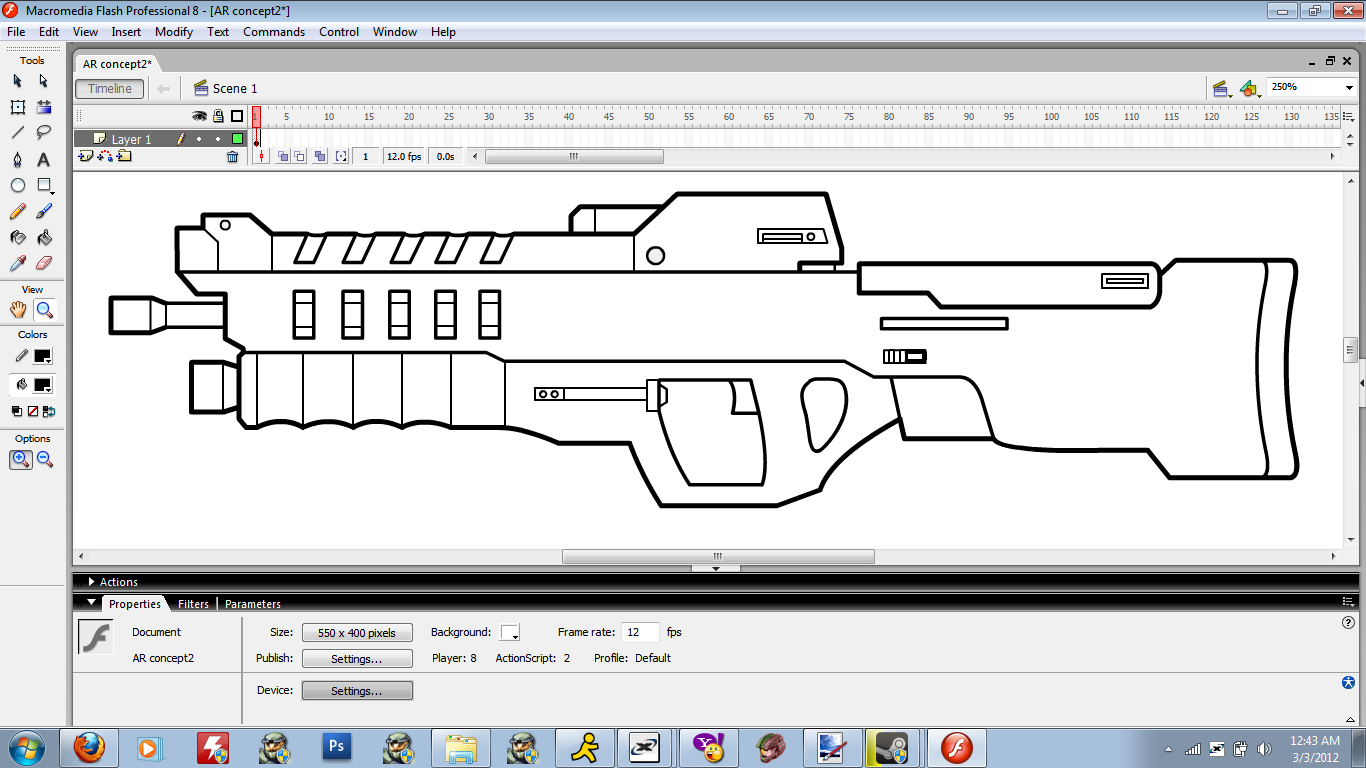
Task: Open the Modify menu
Action: pyautogui.click(x=173, y=32)
